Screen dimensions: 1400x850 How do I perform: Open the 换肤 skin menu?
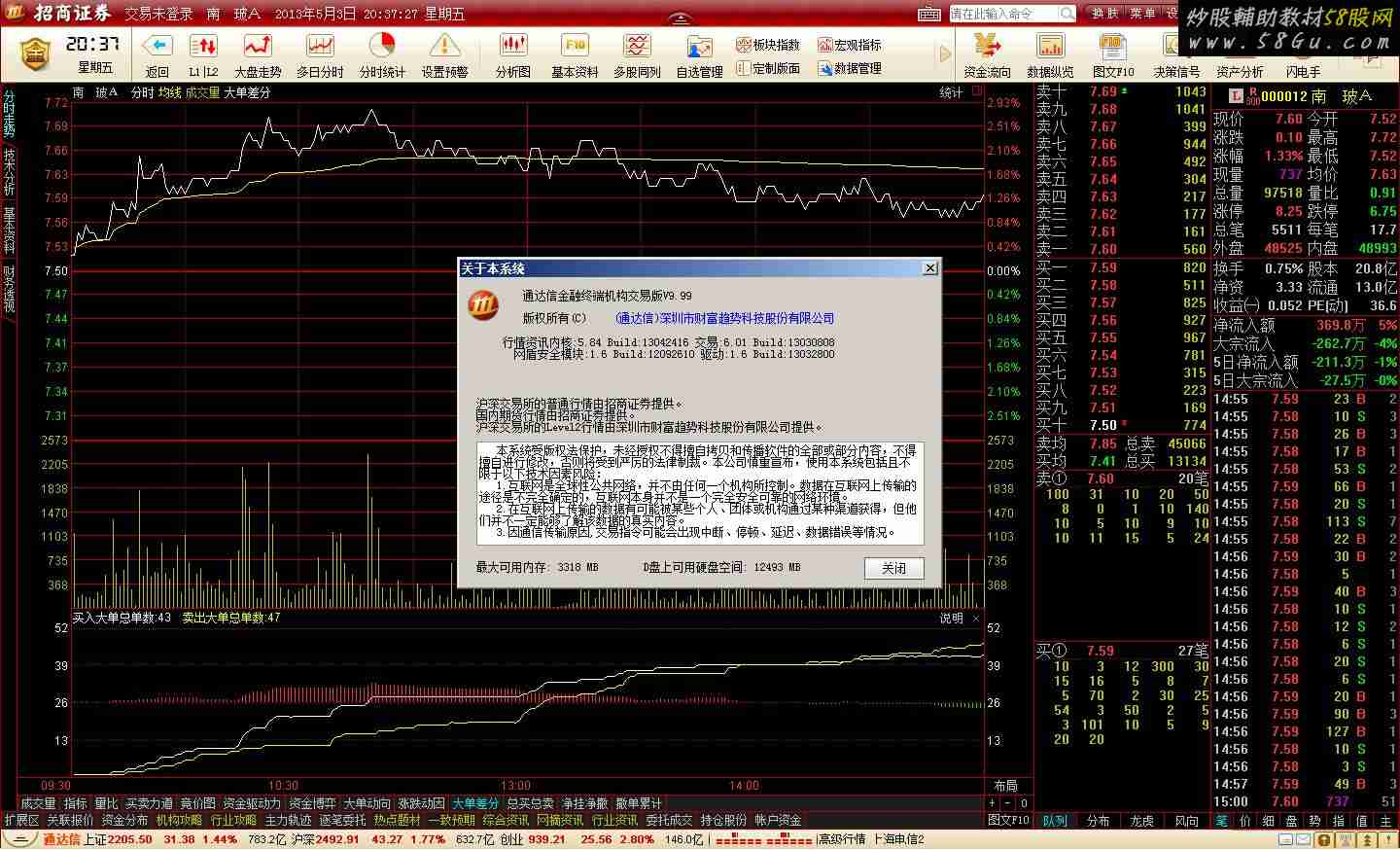coord(1105,13)
